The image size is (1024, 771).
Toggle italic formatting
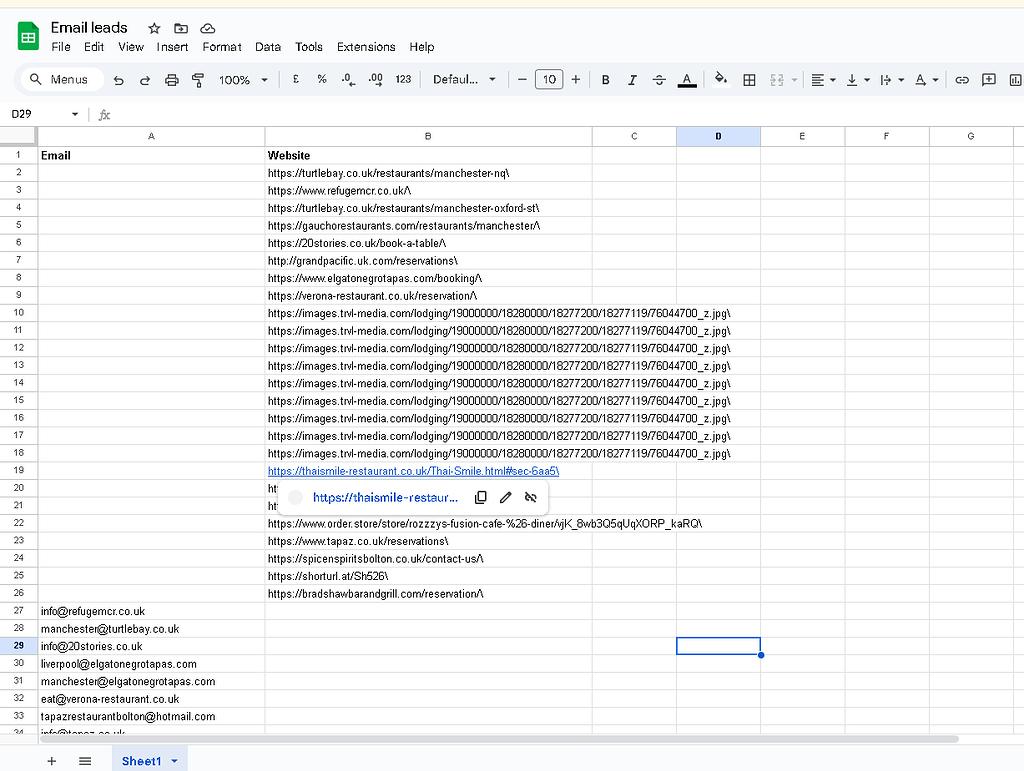tap(631, 79)
